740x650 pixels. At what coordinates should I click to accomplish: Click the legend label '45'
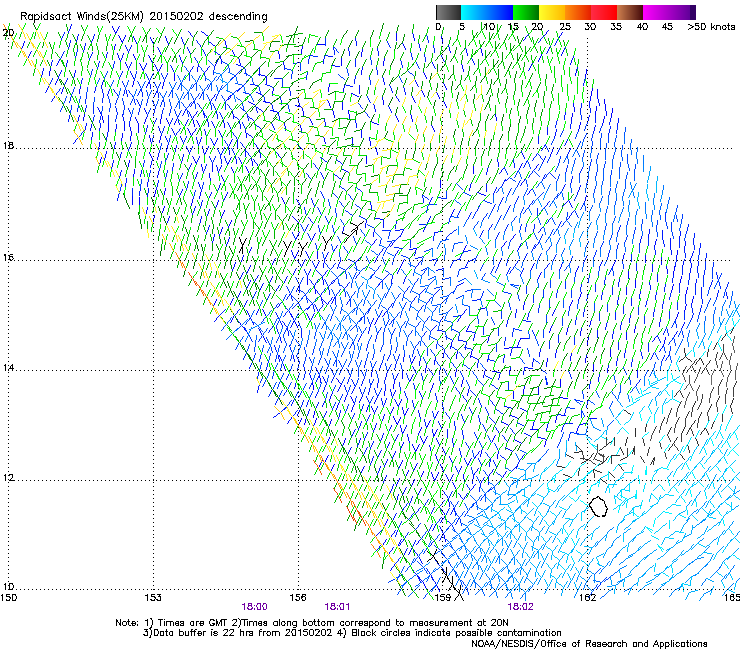click(667, 26)
